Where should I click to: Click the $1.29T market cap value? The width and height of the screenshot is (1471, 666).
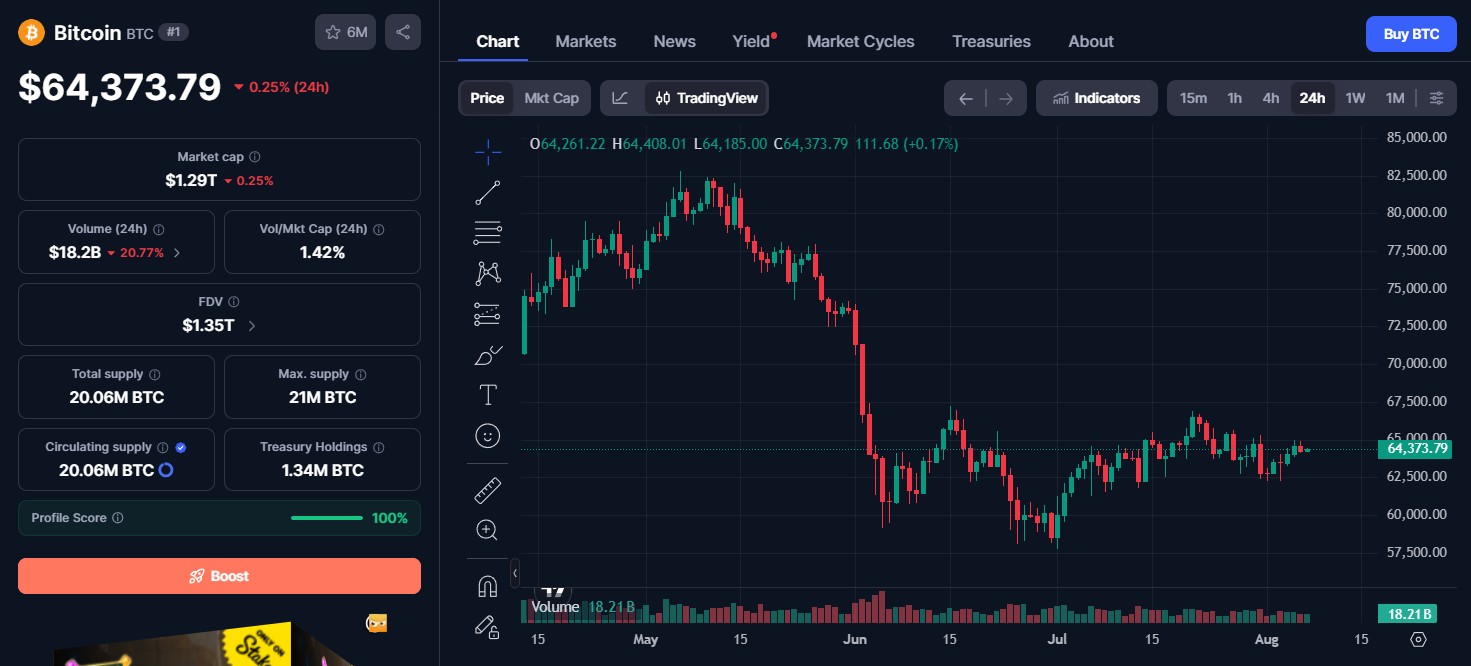coord(191,180)
